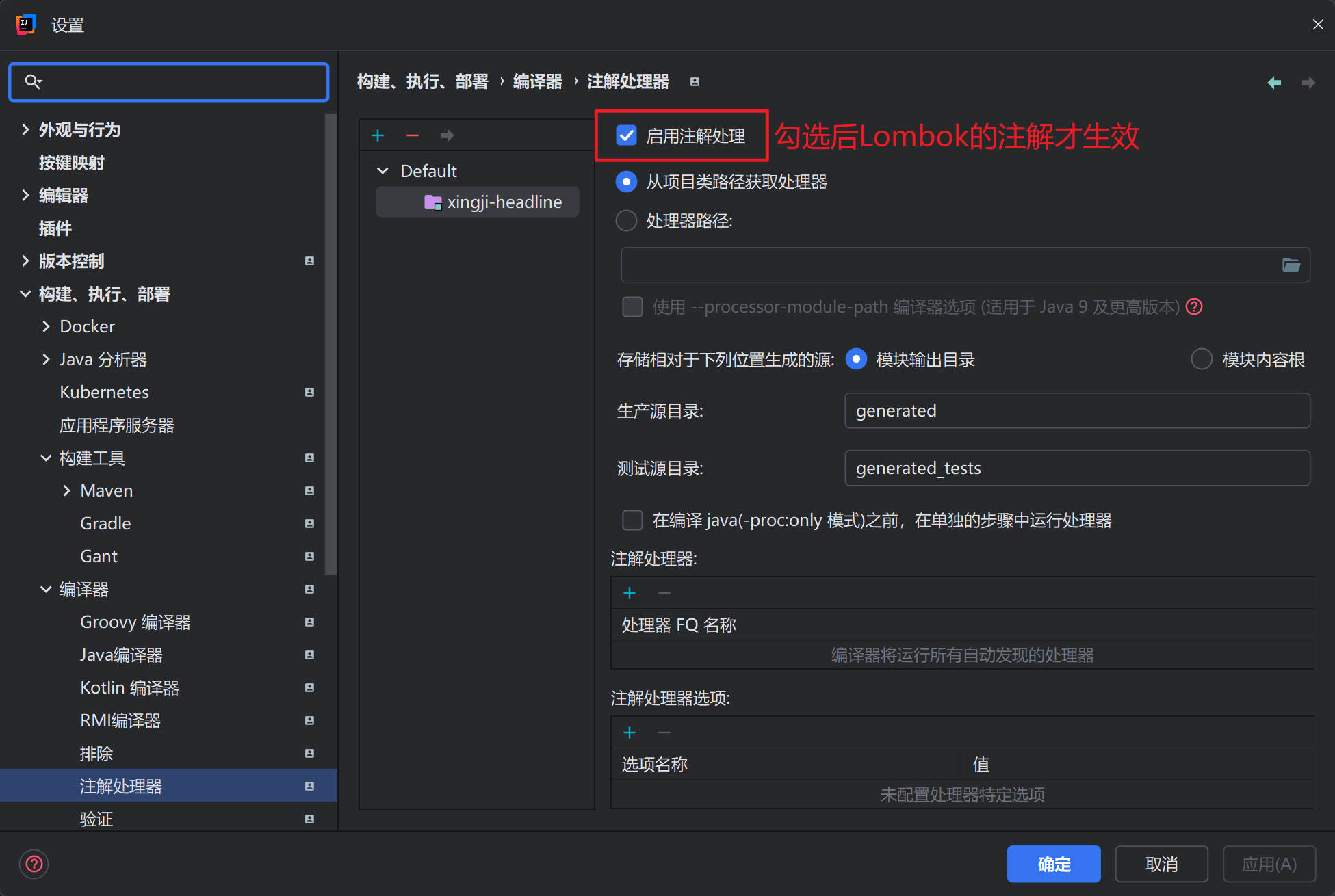
Task: Collapse the Default profile tree node
Action: tap(383, 170)
